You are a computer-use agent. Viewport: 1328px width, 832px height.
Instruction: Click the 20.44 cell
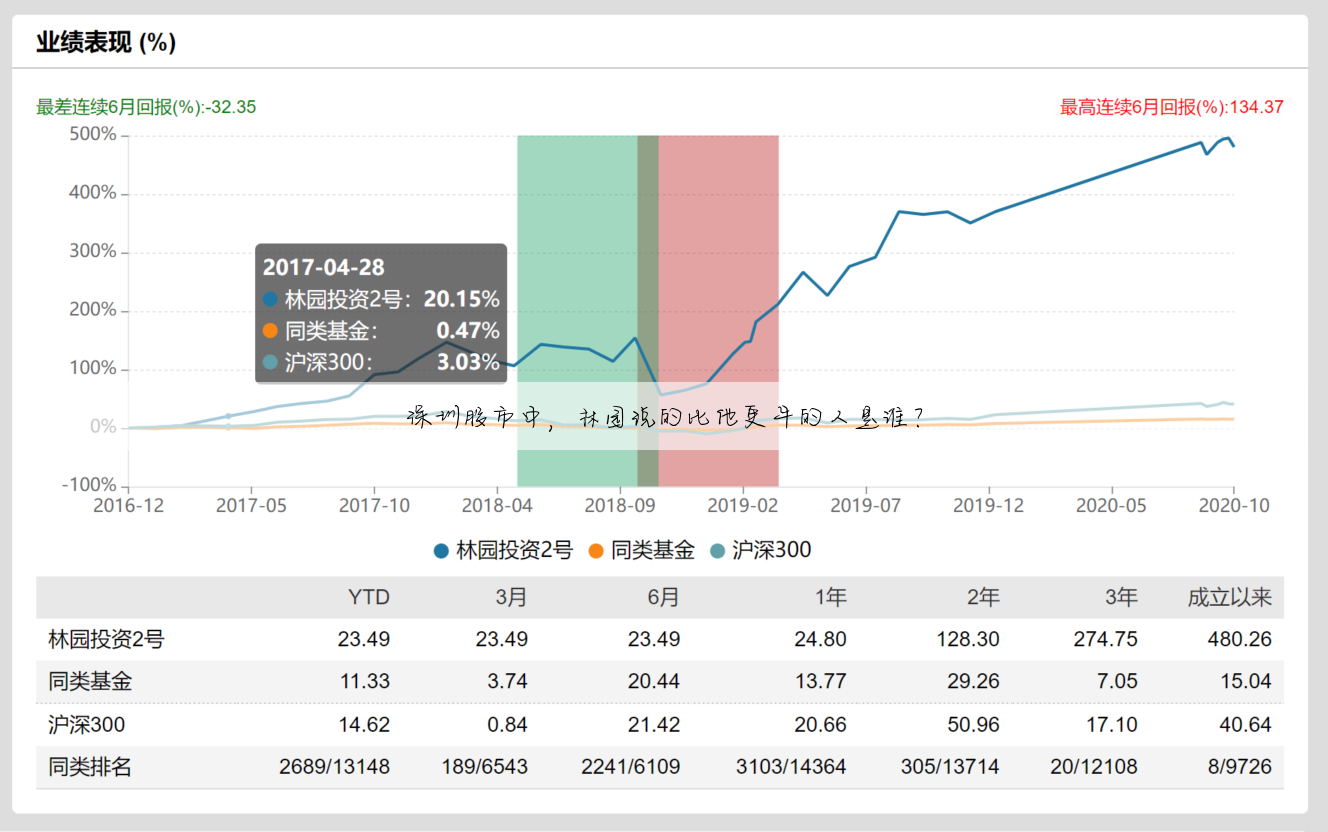pos(654,682)
